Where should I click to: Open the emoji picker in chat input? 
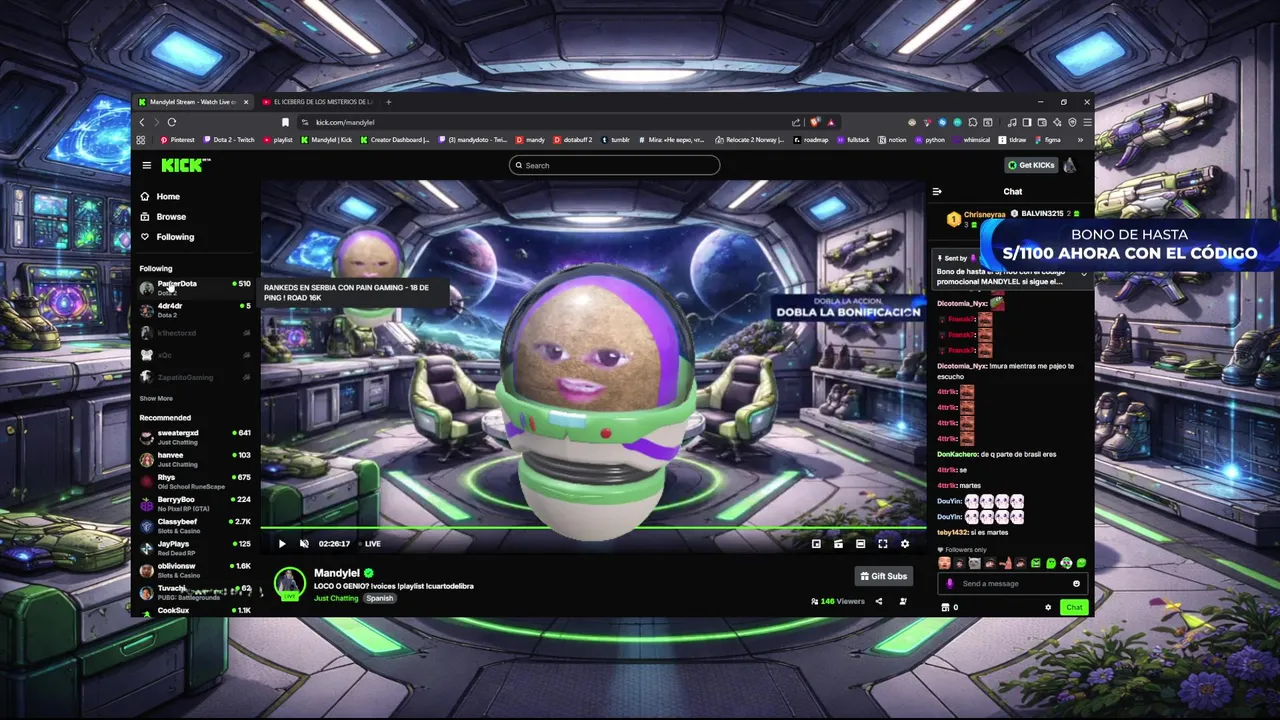(x=1076, y=584)
